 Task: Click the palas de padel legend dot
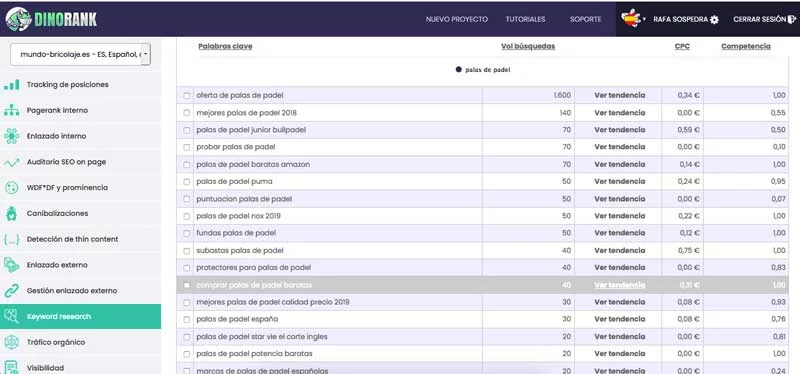tap(459, 69)
